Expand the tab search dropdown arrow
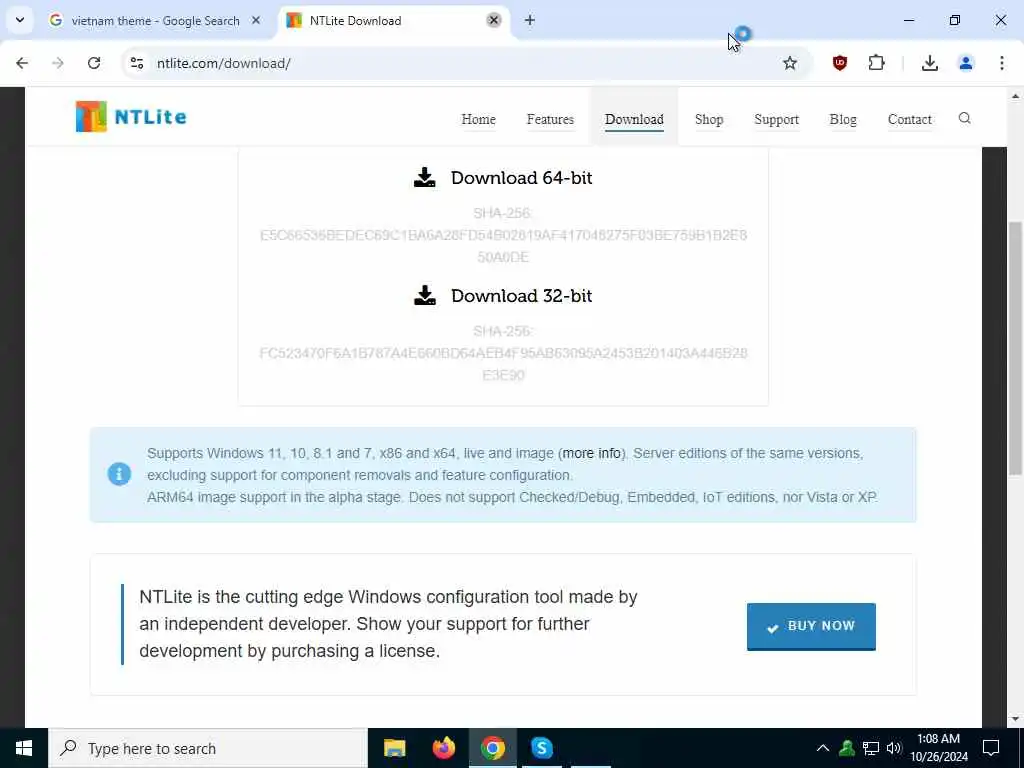Image resolution: width=1024 pixels, height=768 pixels. (x=20, y=20)
